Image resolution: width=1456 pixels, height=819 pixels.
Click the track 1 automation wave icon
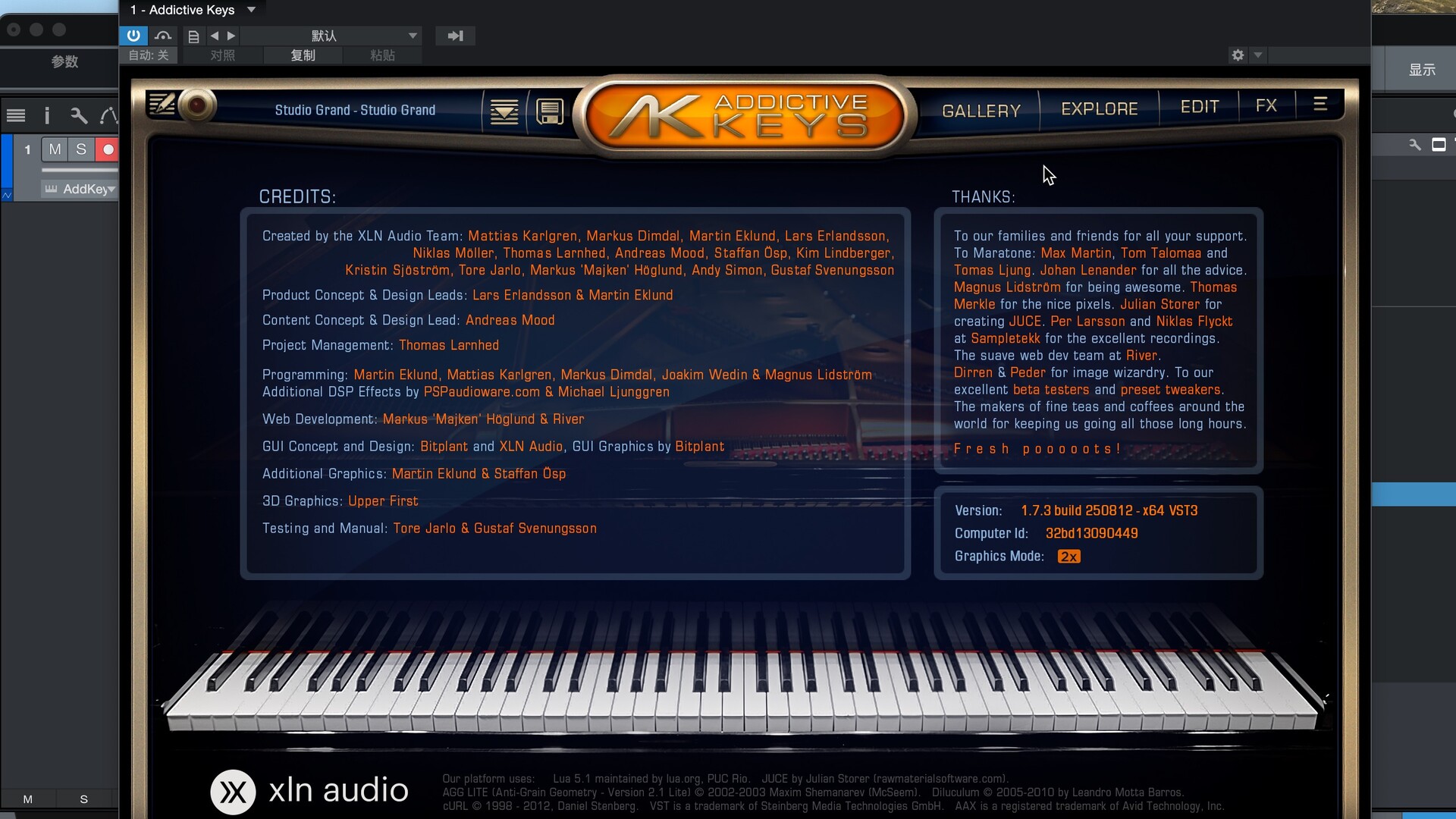[7, 195]
